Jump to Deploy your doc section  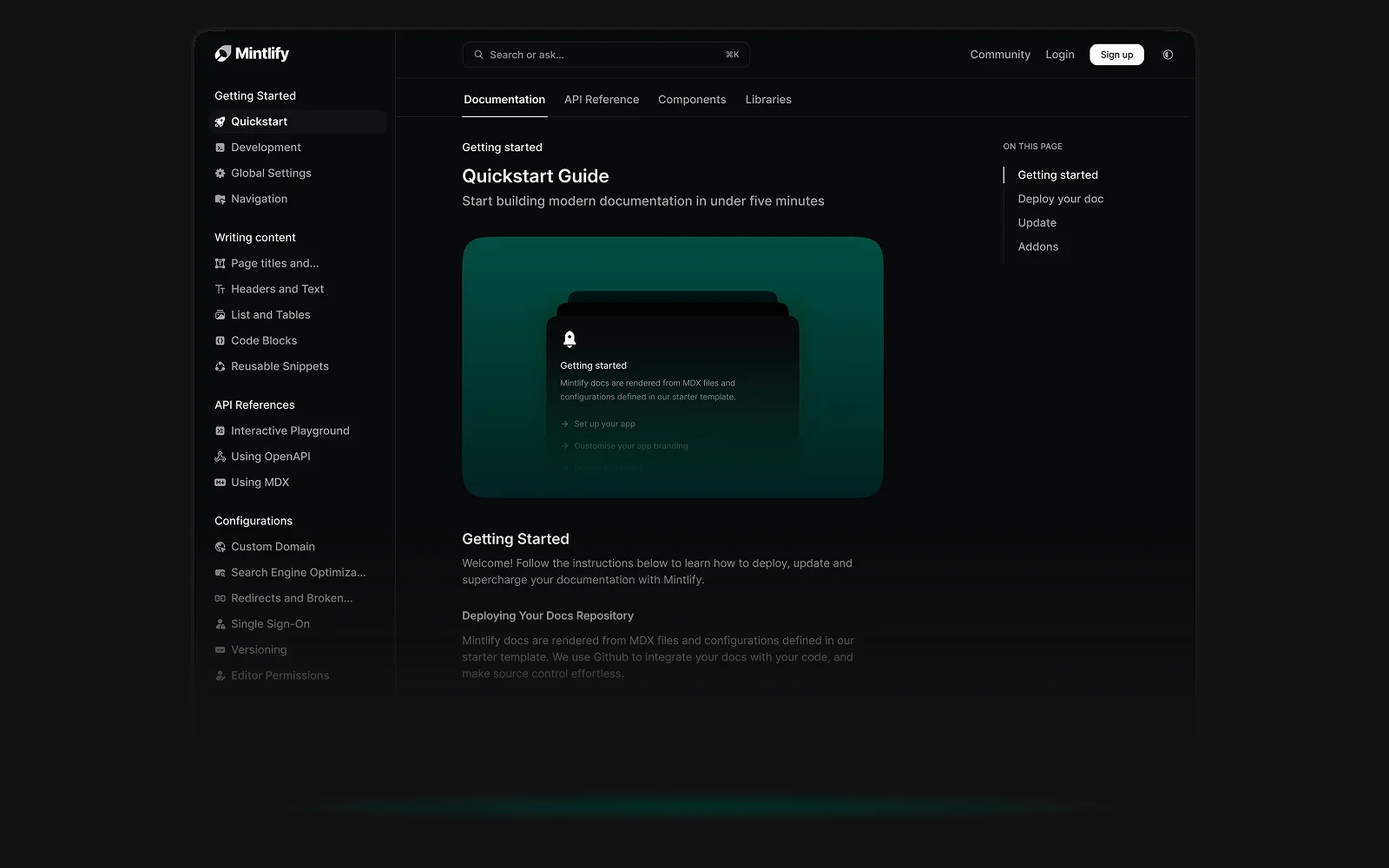click(x=1061, y=199)
